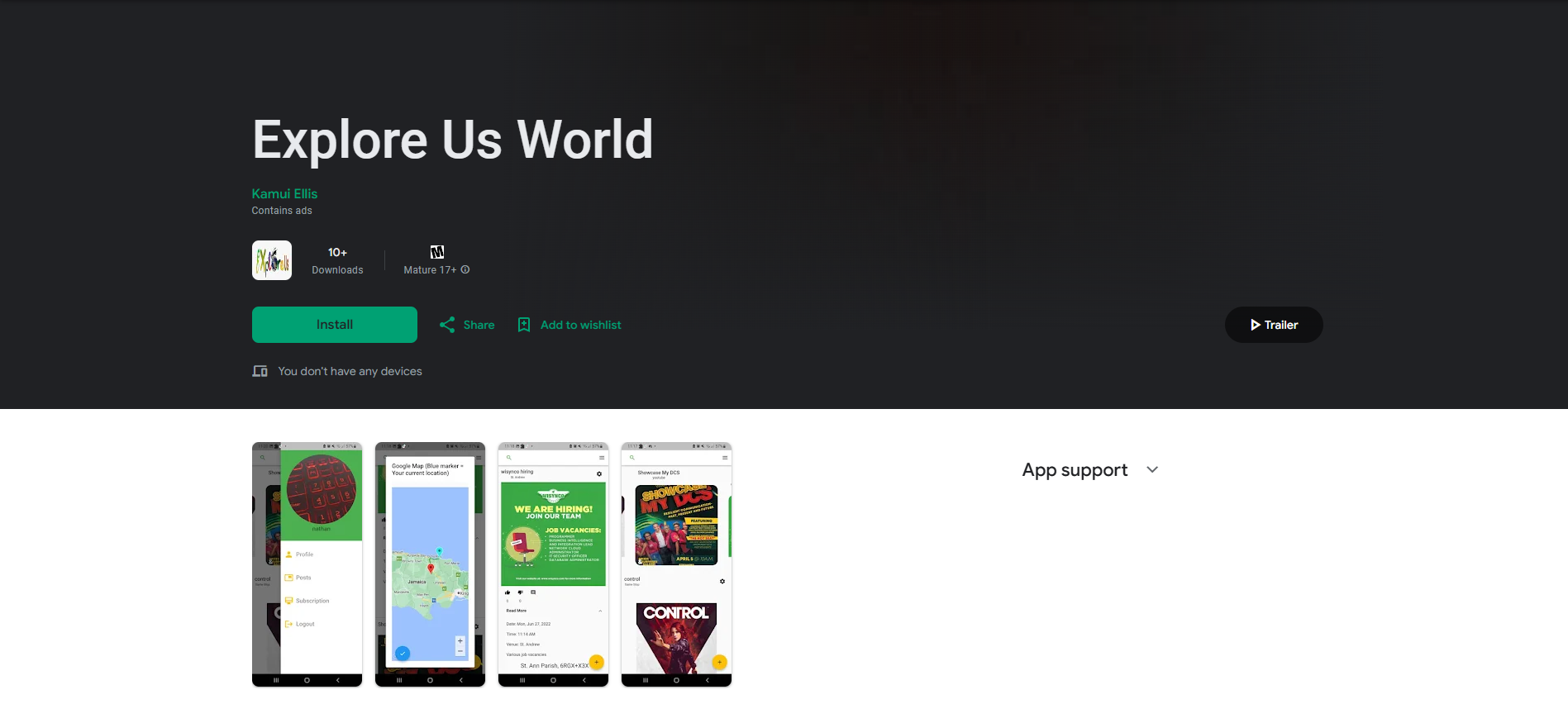
Task: Click the Share icon
Action: (x=447, y=325)
